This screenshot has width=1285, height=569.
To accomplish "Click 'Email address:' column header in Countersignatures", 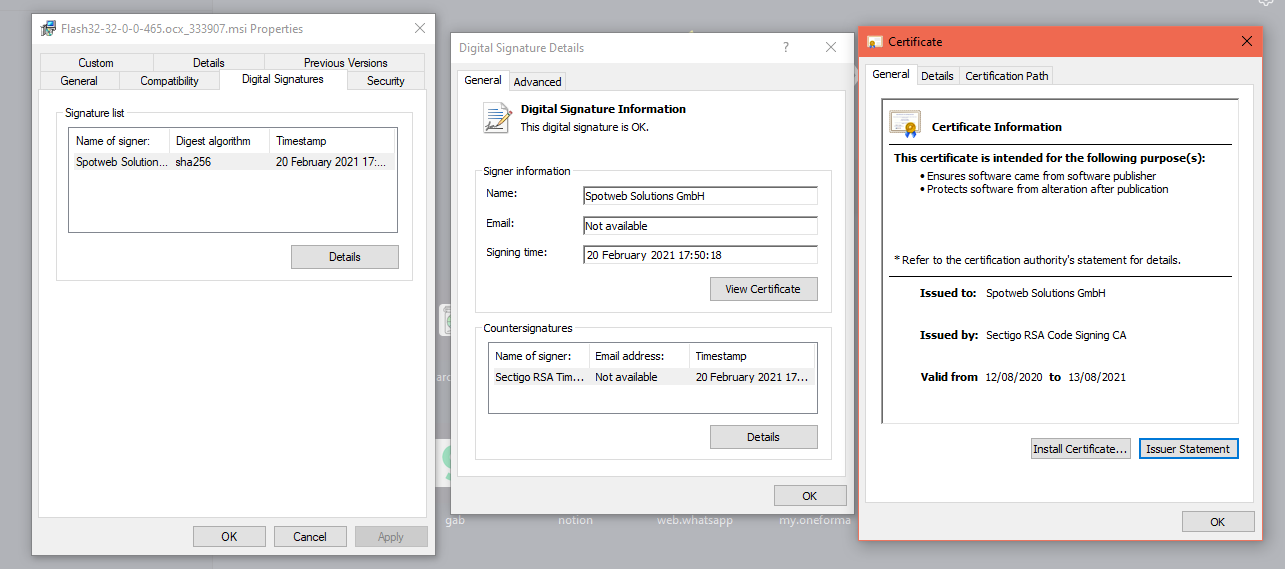I will click(x=640, y=356).
